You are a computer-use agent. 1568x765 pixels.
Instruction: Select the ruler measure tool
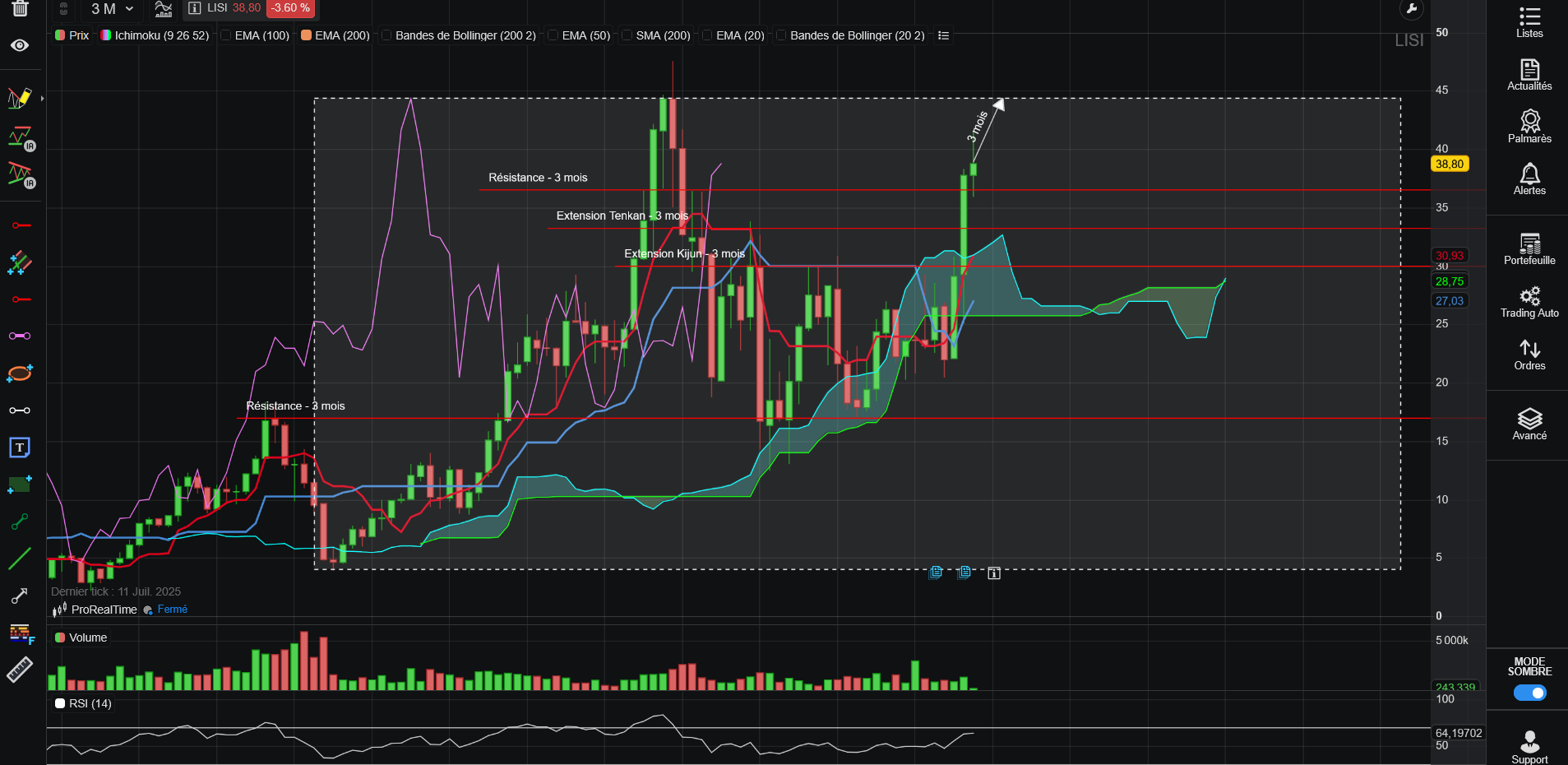(x=20, y=670)
